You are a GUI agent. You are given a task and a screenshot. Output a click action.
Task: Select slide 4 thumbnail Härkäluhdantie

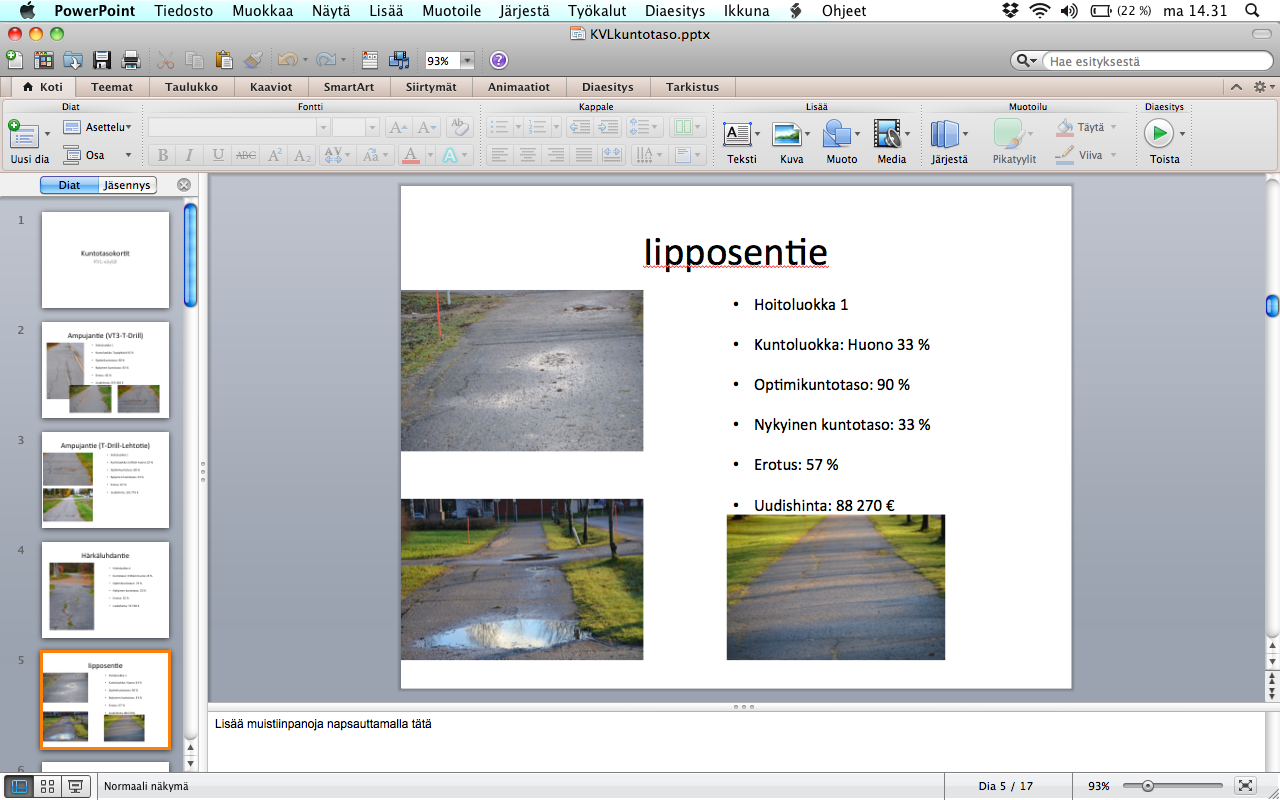pyautogui.click(x=105, y=590)
